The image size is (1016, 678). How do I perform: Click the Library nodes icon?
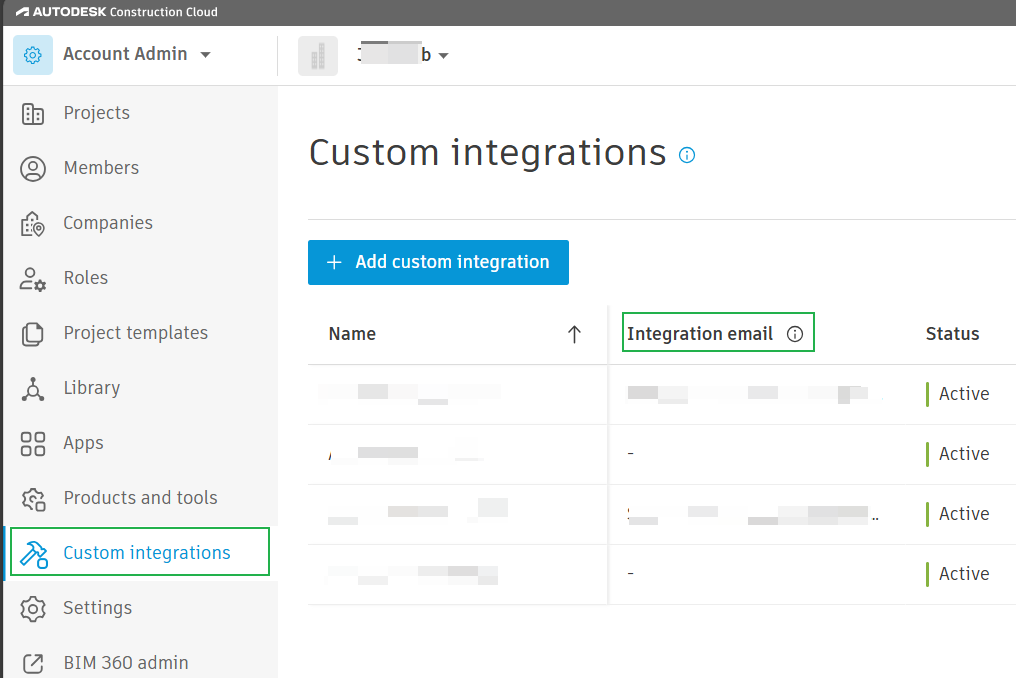click(x=33, y=389)
